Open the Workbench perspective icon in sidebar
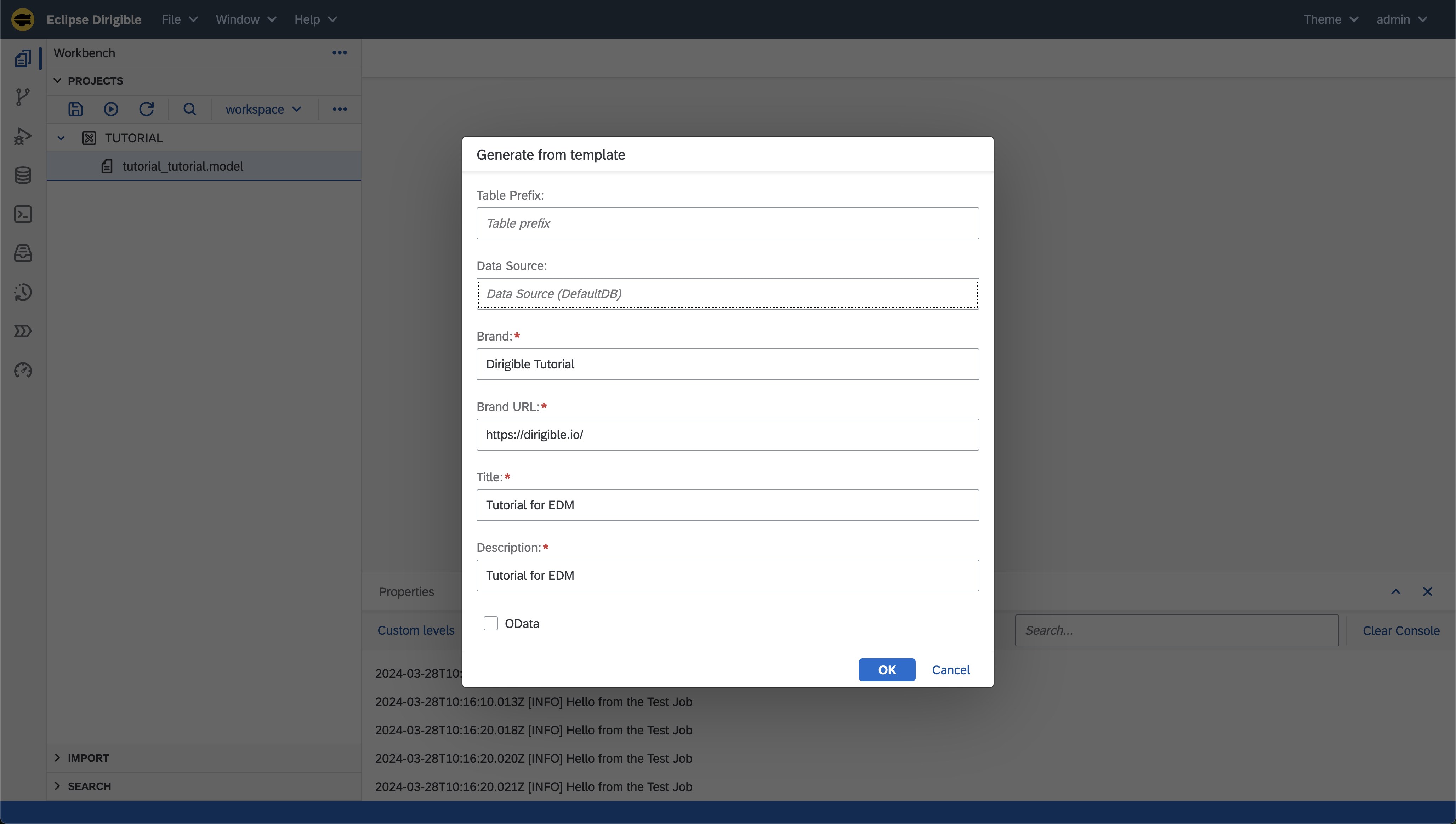1456x824 pixels. (23, 58)
